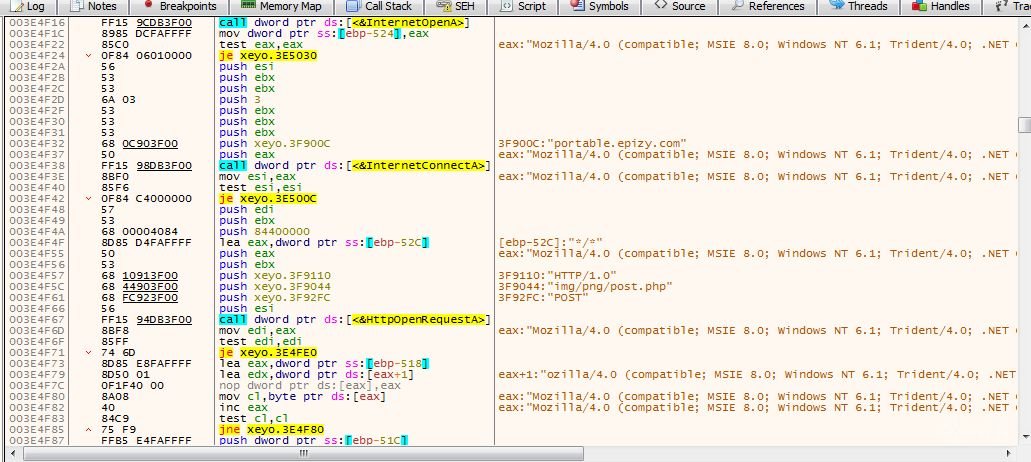
Task: Click the je xeyo.3E4FE0 instruction
Action: [268, 352]
